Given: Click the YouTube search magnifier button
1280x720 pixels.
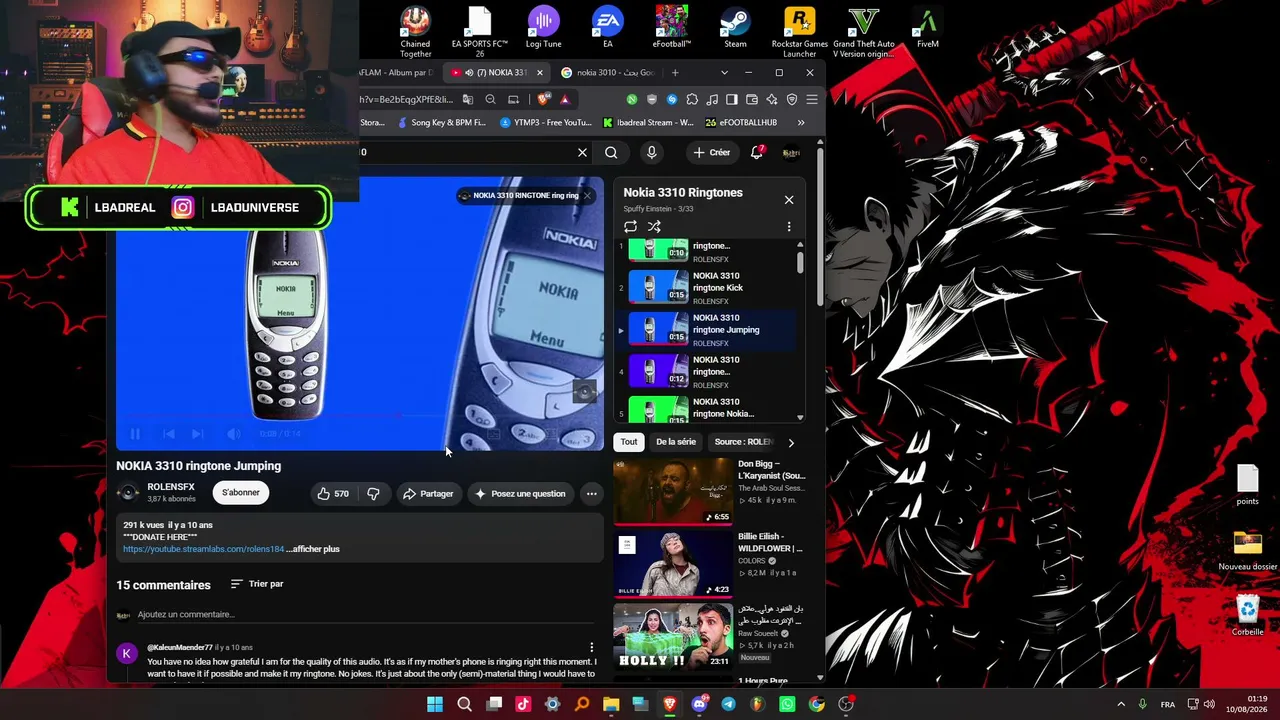Looking at the screenshot, I should pyautogui.click(x=611, y=153).
